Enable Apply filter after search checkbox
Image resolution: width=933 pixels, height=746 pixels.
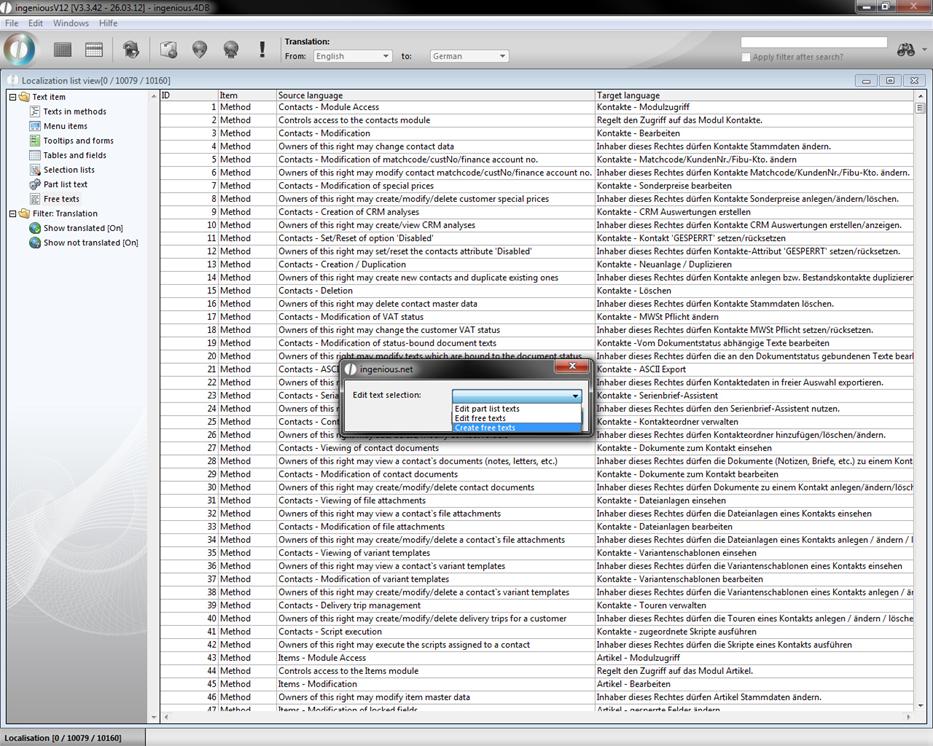746,57
